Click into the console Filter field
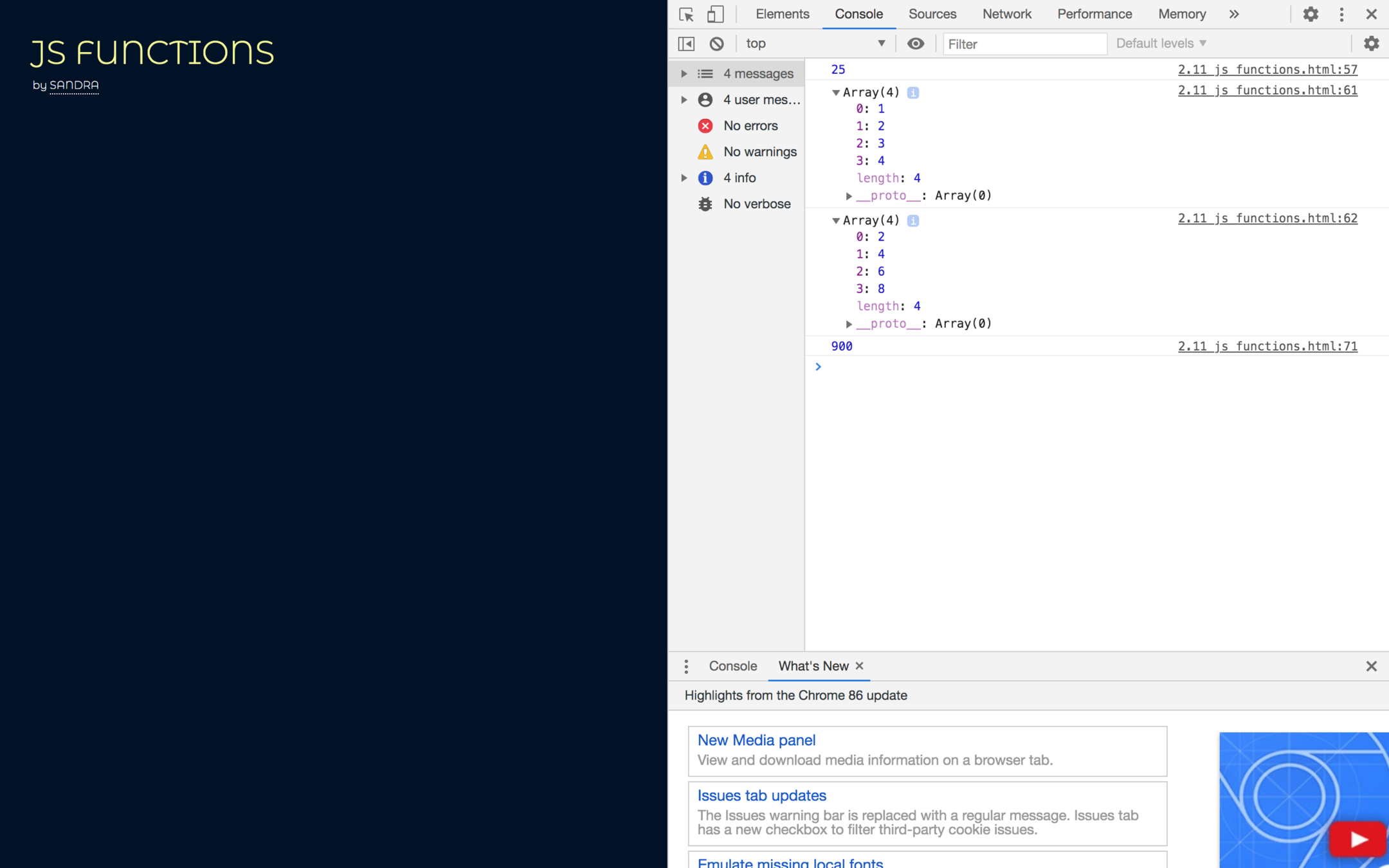Screen dimensions: 1389x868 point(1024,44)
